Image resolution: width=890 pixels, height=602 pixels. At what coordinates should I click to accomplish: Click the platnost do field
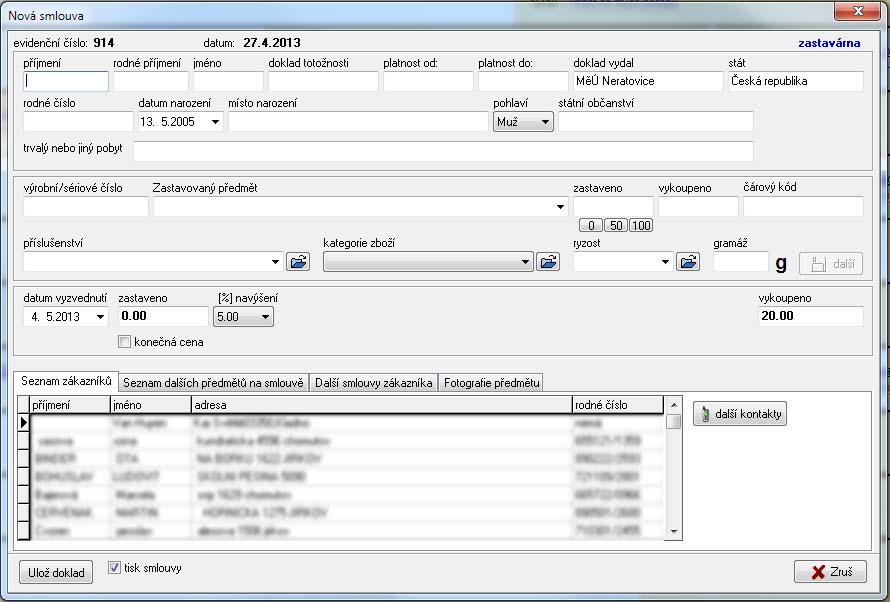click(523, 81)
